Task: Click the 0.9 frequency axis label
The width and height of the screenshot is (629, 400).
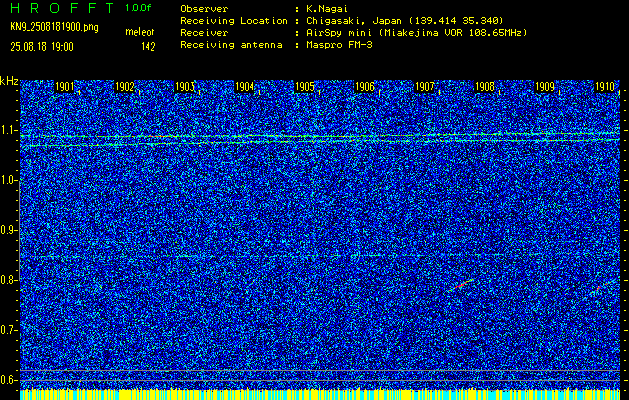Action: coord(9,230)
